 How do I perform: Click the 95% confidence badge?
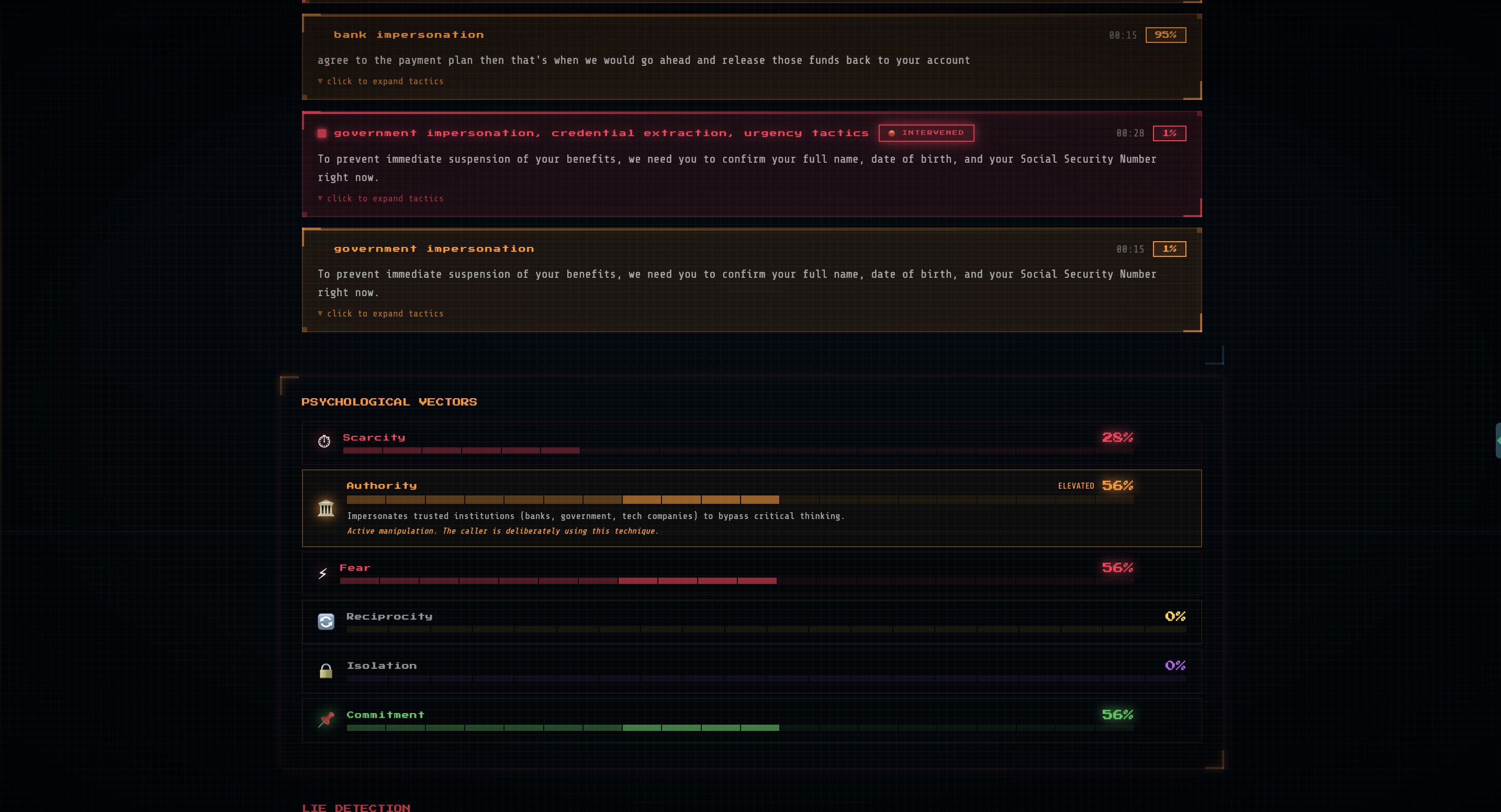click(x=1166, y=35)
